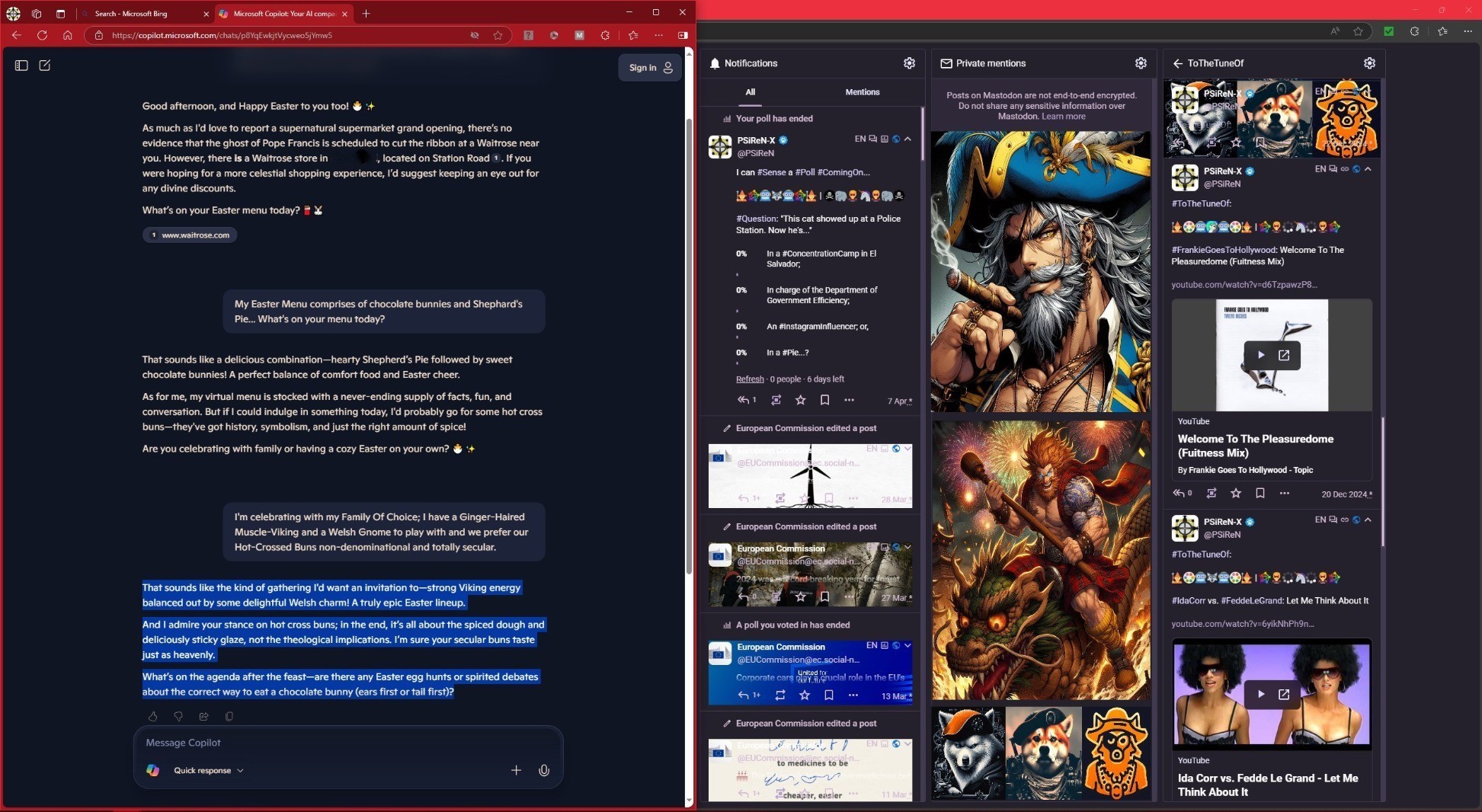
Task: Toggle tracking prevention eye icon in address bar
Action: pos(475,35)
